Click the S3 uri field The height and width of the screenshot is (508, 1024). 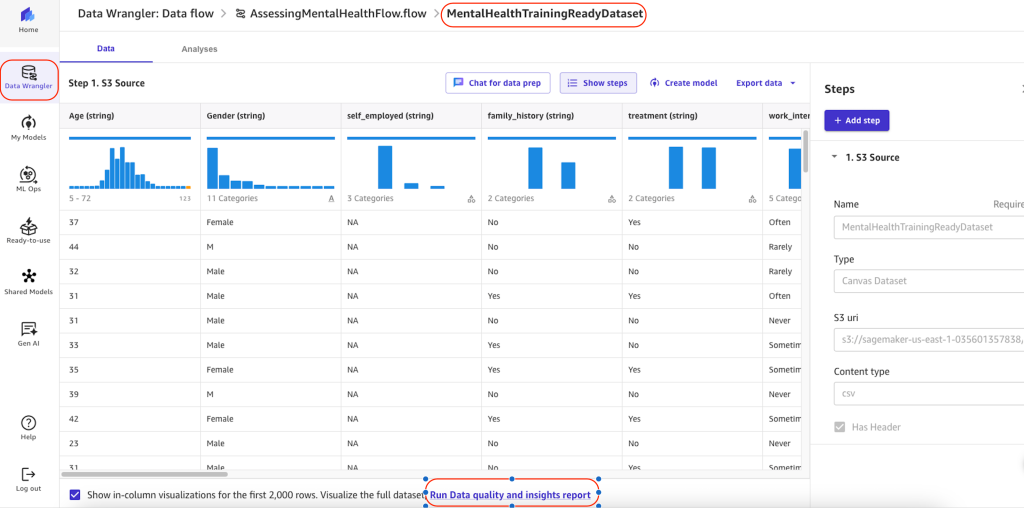pyautogui.click(x=929, y=340)
